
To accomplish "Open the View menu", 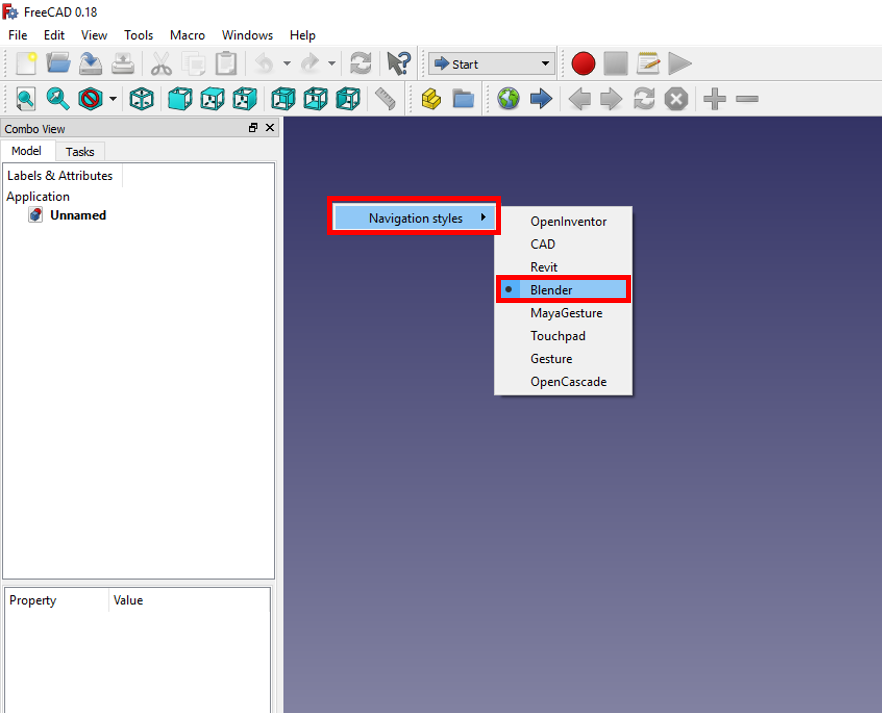I will coord(94,35).
